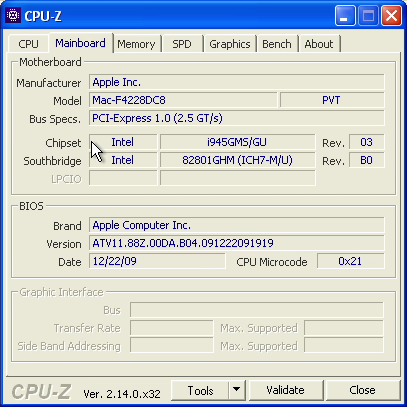This screenshot has width=407, height=407.
Task: Click the CPU Microcode label
Action: click(x=272, y=262)
